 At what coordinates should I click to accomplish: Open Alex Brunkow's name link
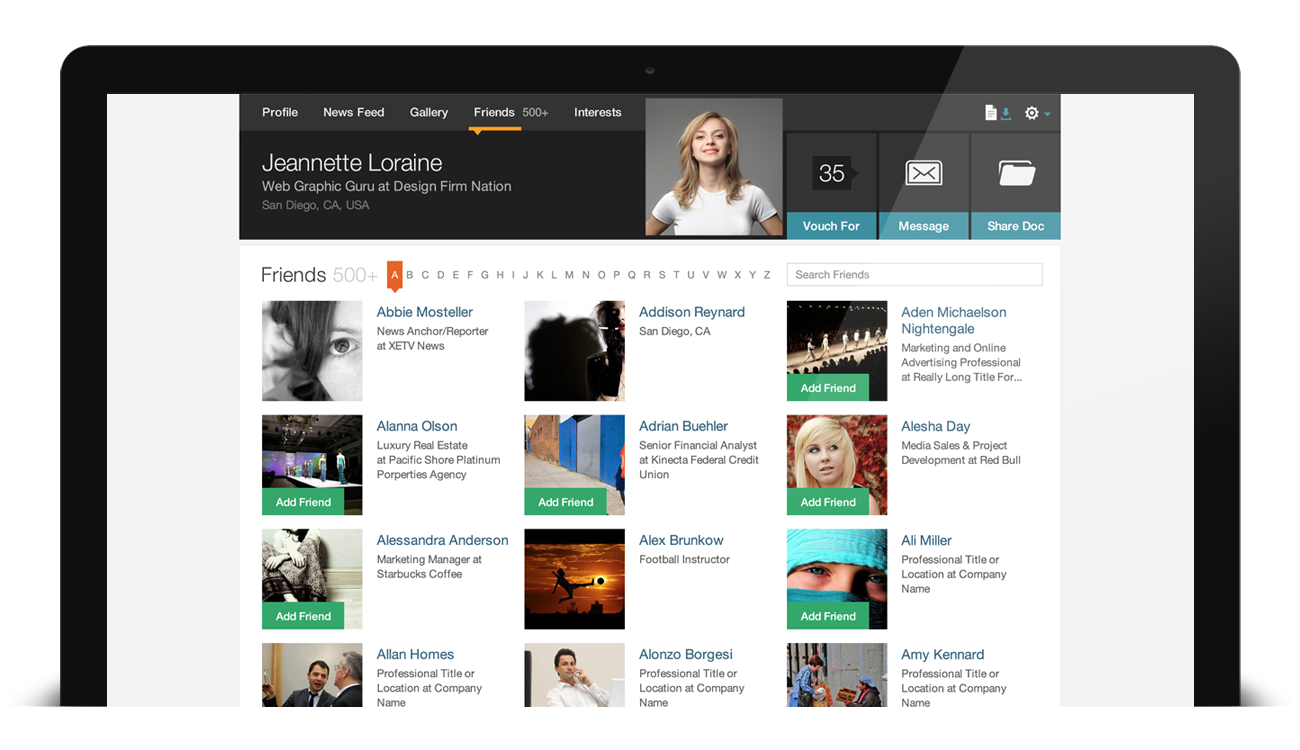(681, 540)
